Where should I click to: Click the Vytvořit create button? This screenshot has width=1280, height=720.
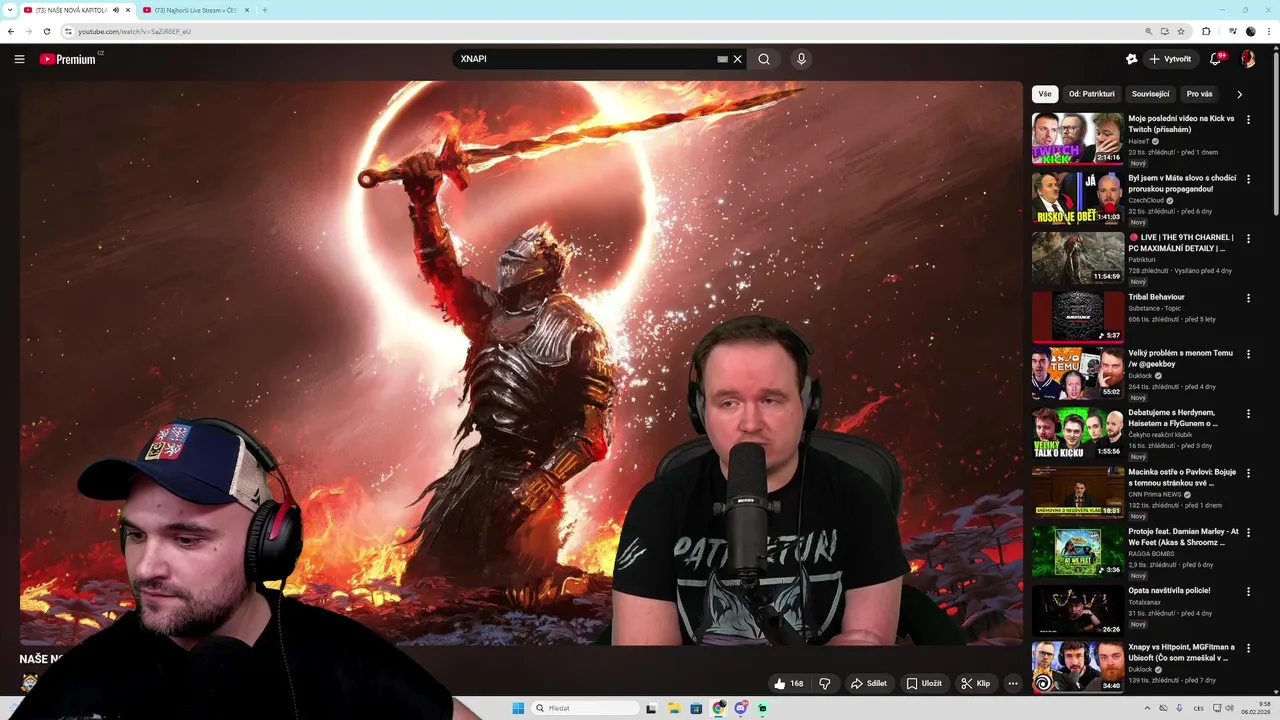coord(1170,59)
